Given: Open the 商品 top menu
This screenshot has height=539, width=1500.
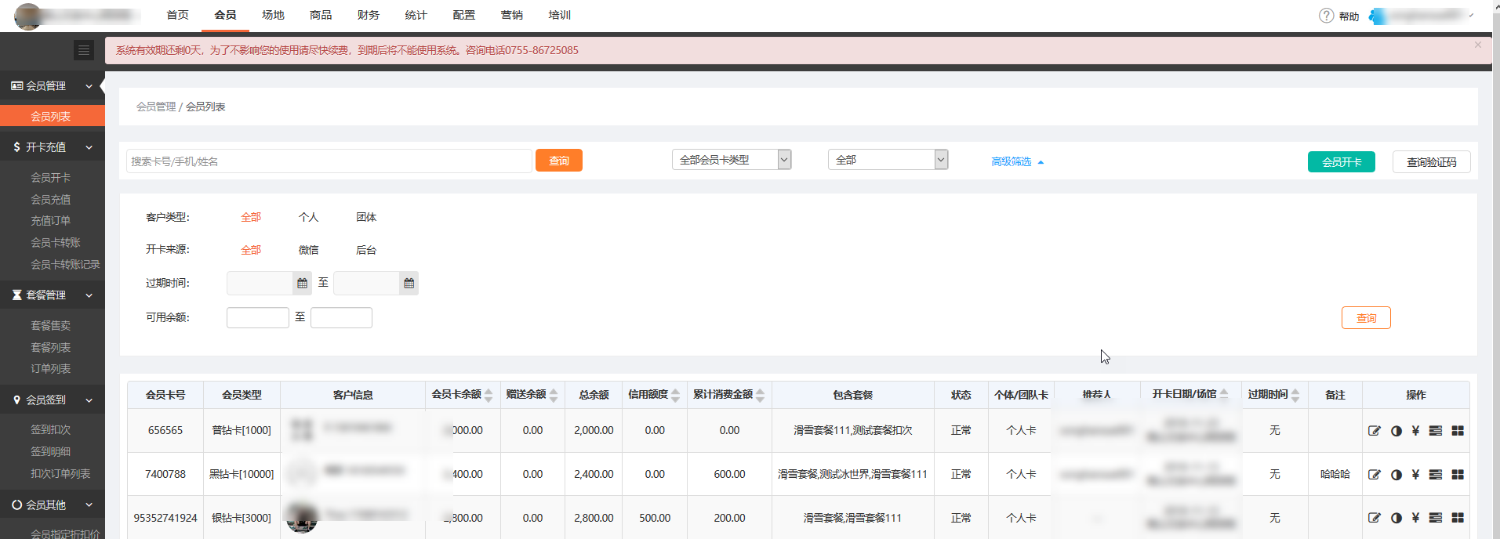Looking at the screenshot, I should coord(321,16).
